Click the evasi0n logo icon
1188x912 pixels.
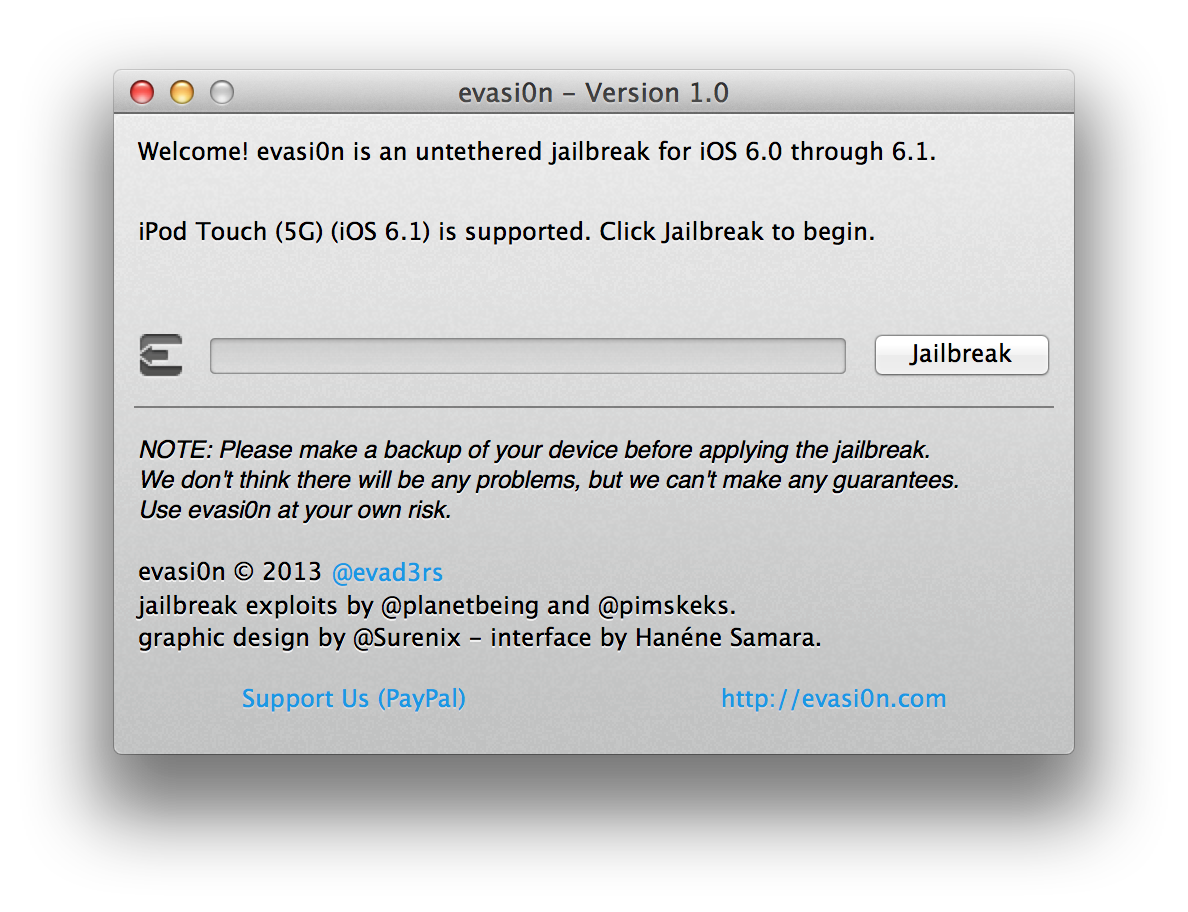pyautogui.click(x=161, y=355)
